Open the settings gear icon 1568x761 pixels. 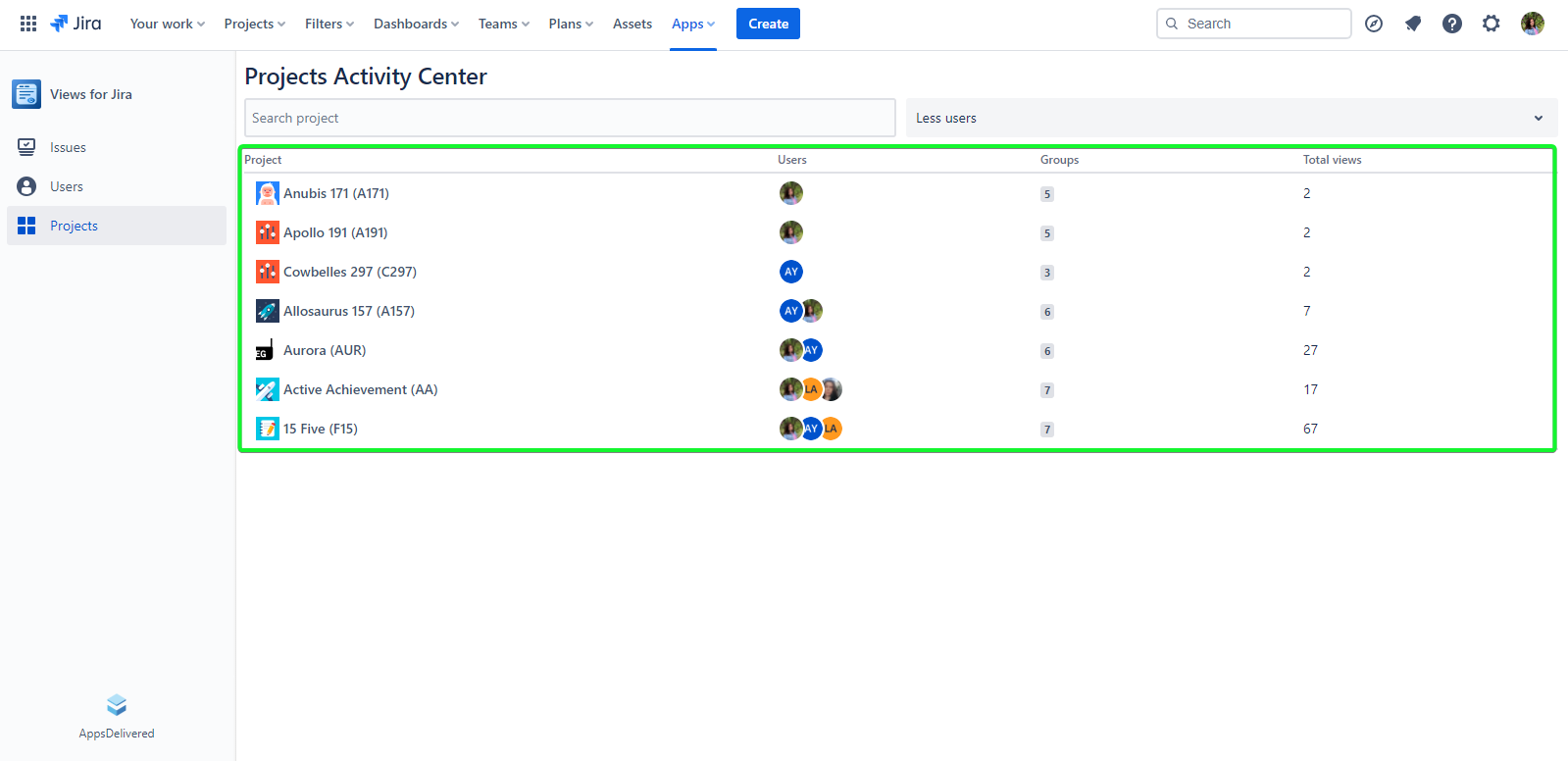pos(1492,24)
